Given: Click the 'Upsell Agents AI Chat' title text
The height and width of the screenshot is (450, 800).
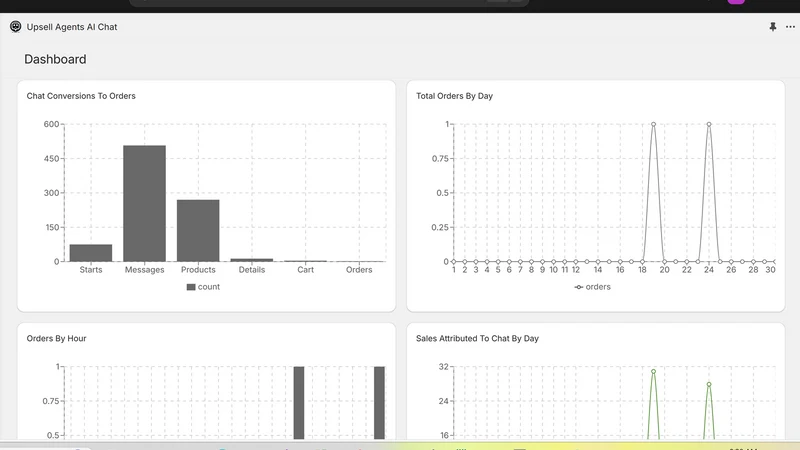Looking at the screenshot, I should [72, 27].
